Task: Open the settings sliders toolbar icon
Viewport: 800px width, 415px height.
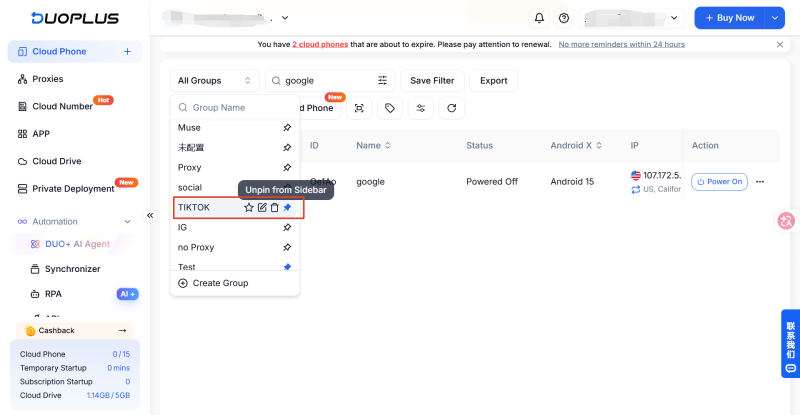Action: pyautogui.click(x=420, y=108)
